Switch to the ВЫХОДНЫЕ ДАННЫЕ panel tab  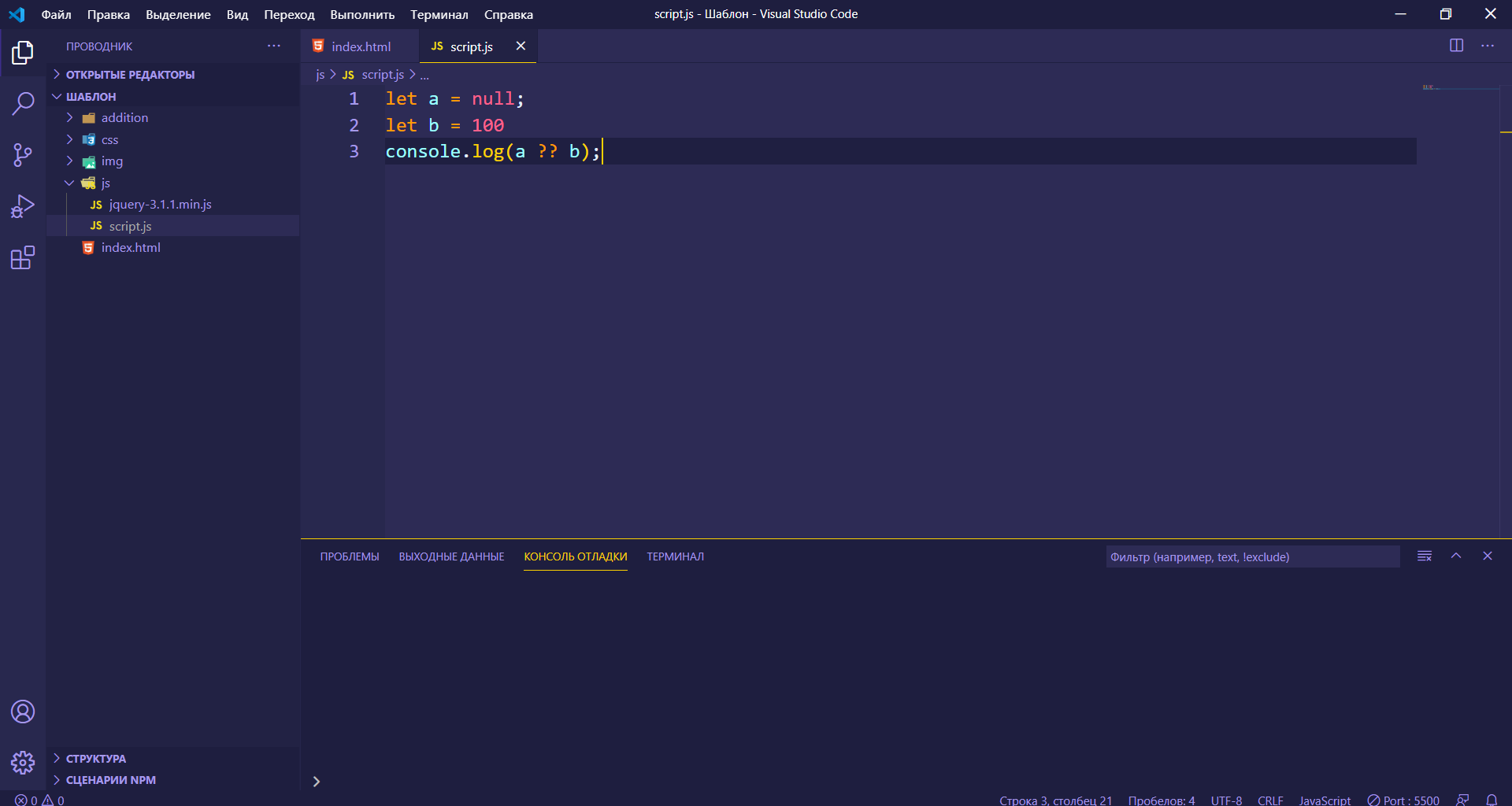click(x=451, y=556)
